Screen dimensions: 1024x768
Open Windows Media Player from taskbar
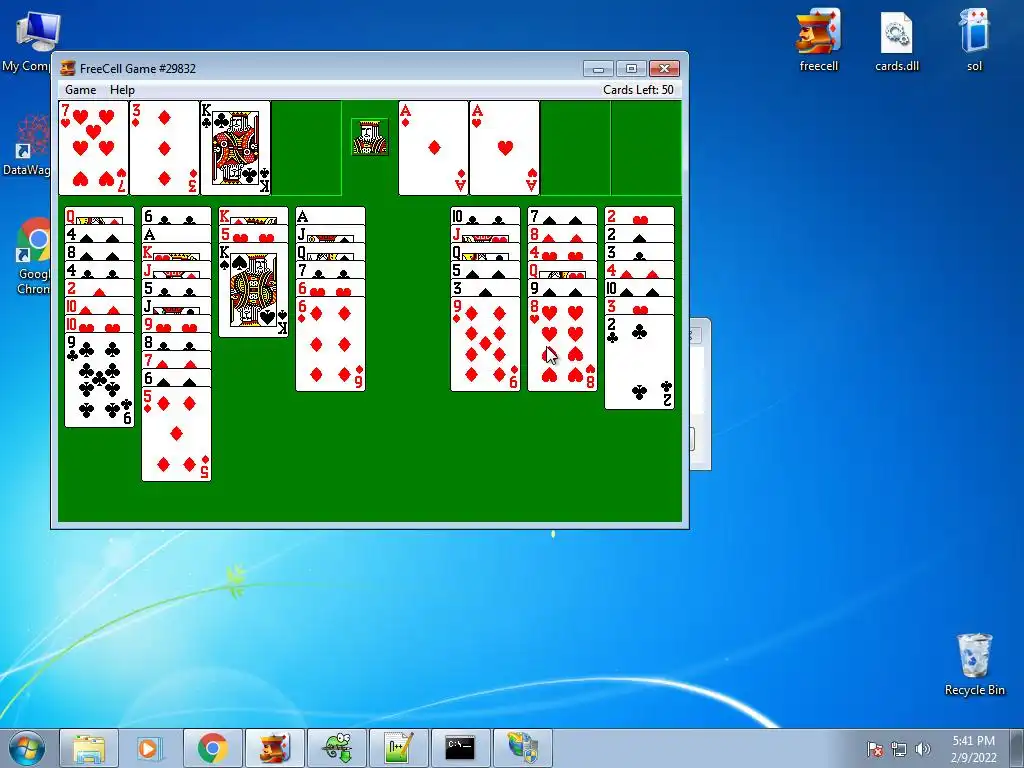click(150, 748)
